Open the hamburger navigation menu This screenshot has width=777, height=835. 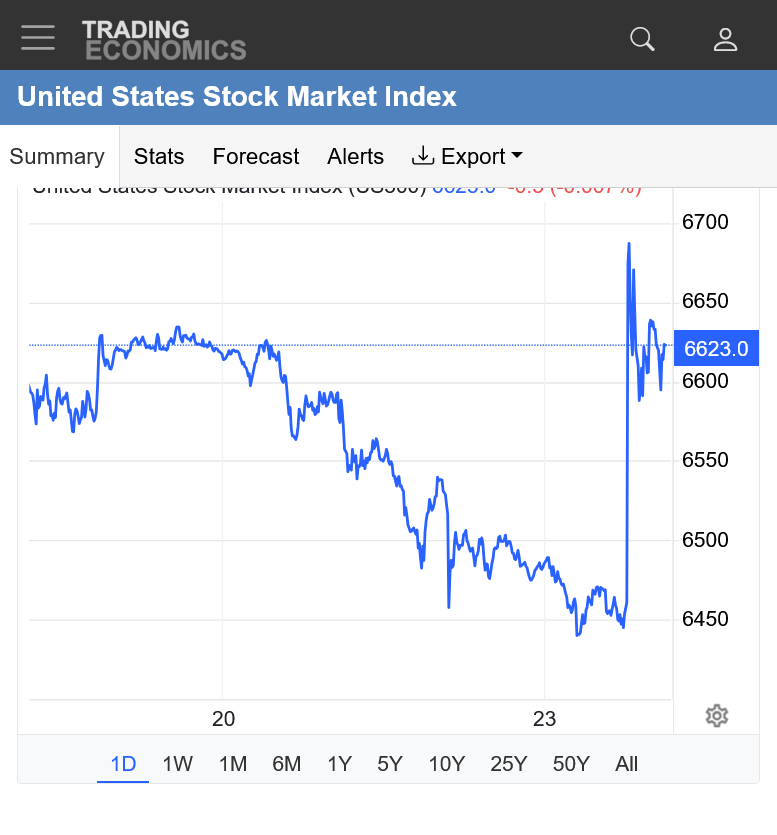click(x=38, y=37)
